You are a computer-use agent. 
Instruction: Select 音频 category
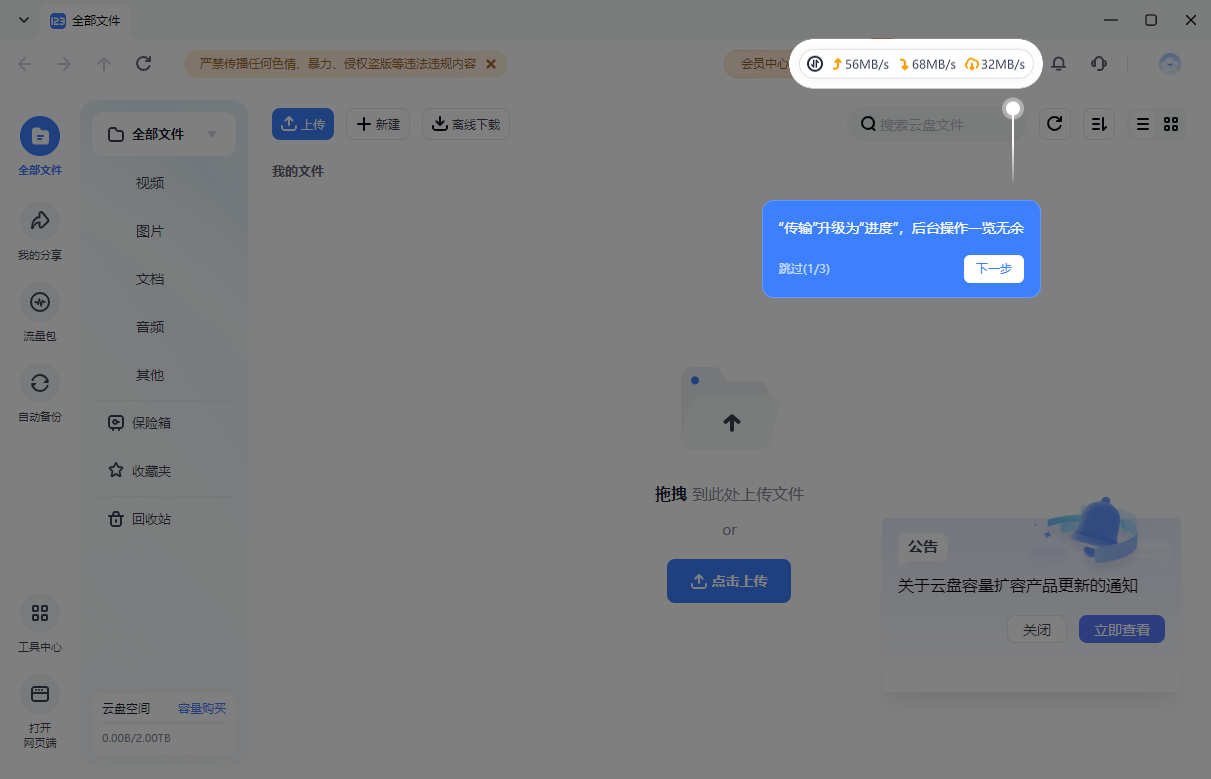pos(150,327)
